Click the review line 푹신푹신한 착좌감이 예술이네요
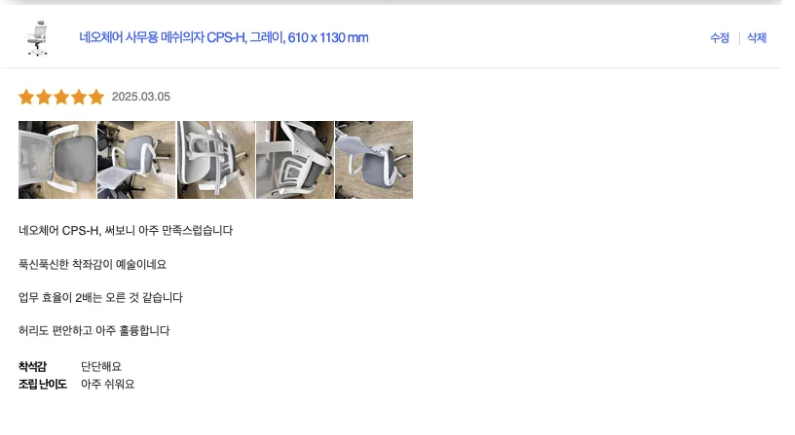Screen dimensions: 795x435 [x=93, y=264]
